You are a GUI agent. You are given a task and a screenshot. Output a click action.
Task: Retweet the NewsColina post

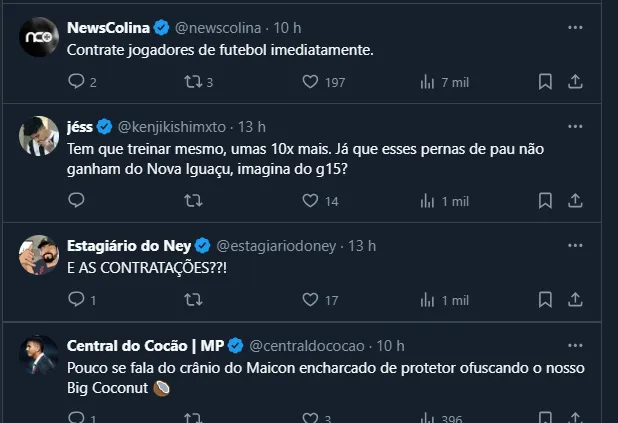[x=195, y=82]
